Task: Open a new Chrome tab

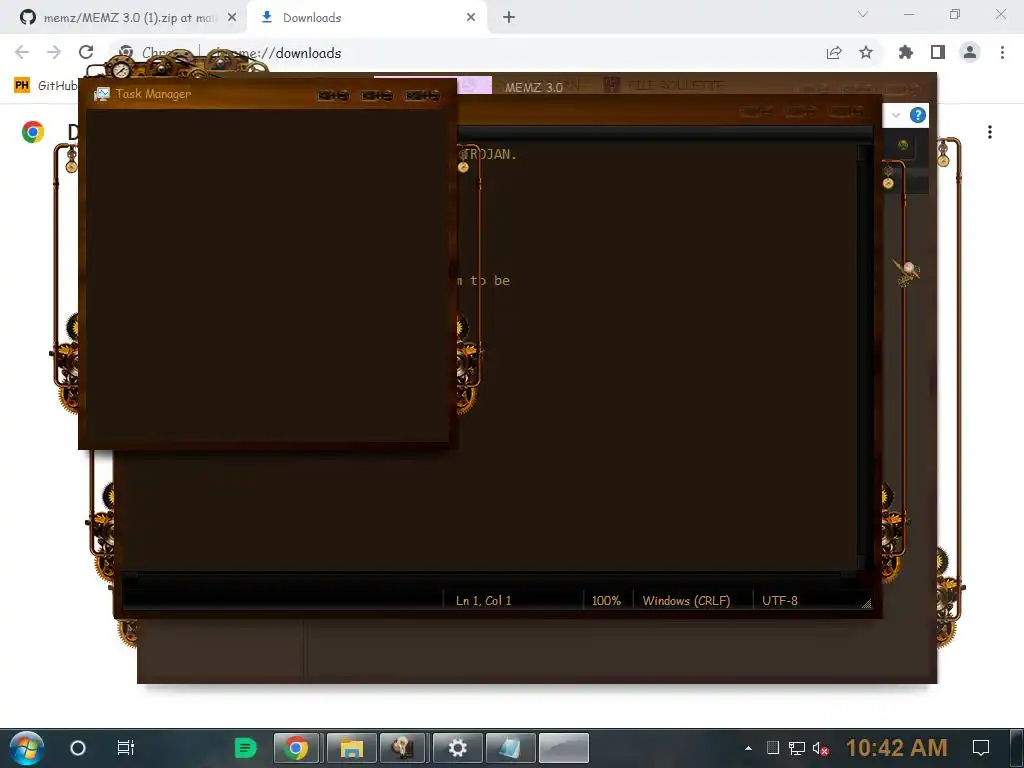Action: (x=509, y=18)
